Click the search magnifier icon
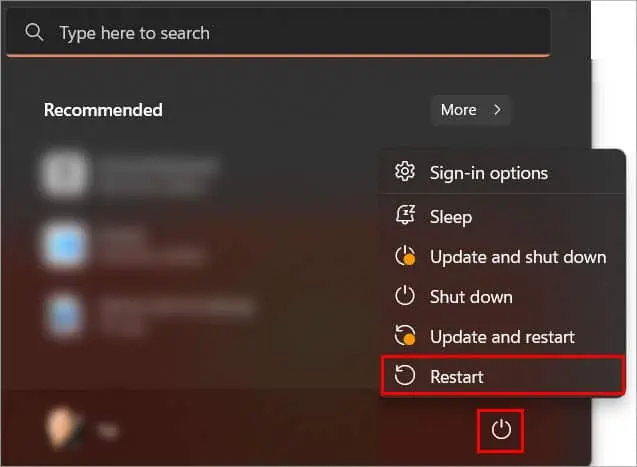637x467 pixels. point(34,33)
